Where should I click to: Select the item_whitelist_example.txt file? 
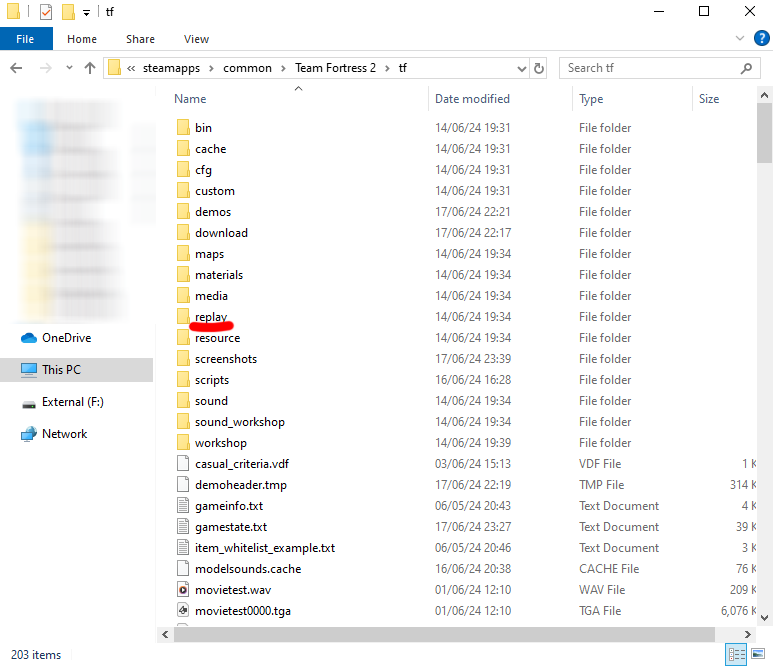[264, 548]
